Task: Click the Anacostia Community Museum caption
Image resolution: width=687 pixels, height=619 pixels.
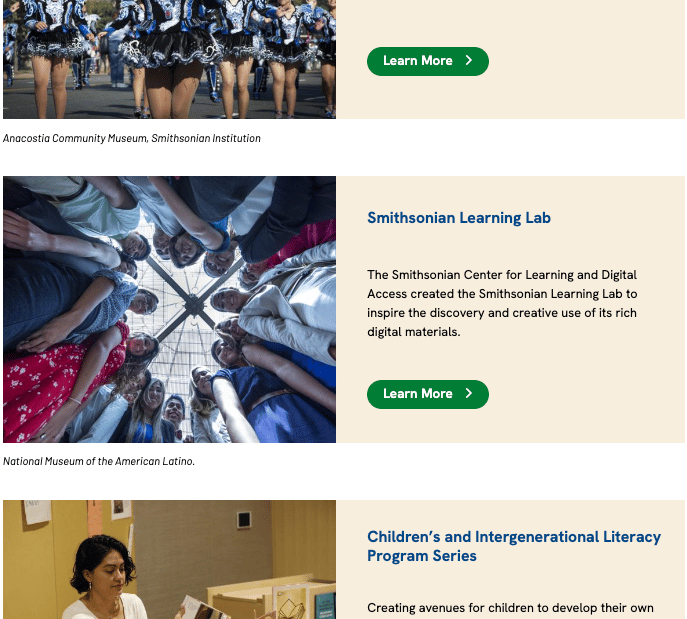Action: [132, 138]
